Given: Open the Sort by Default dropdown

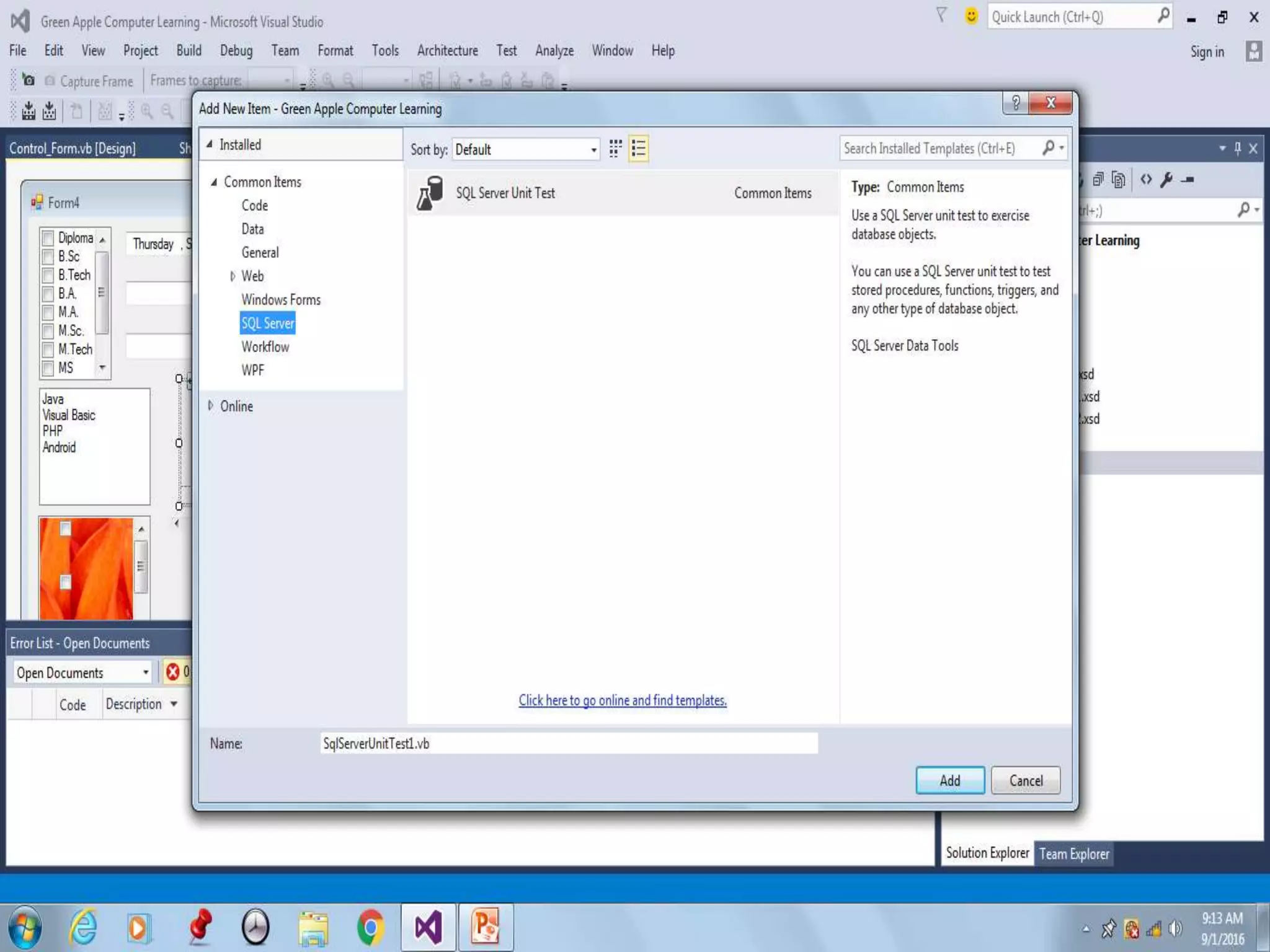Looking at the screenshot, I should 525,149.
